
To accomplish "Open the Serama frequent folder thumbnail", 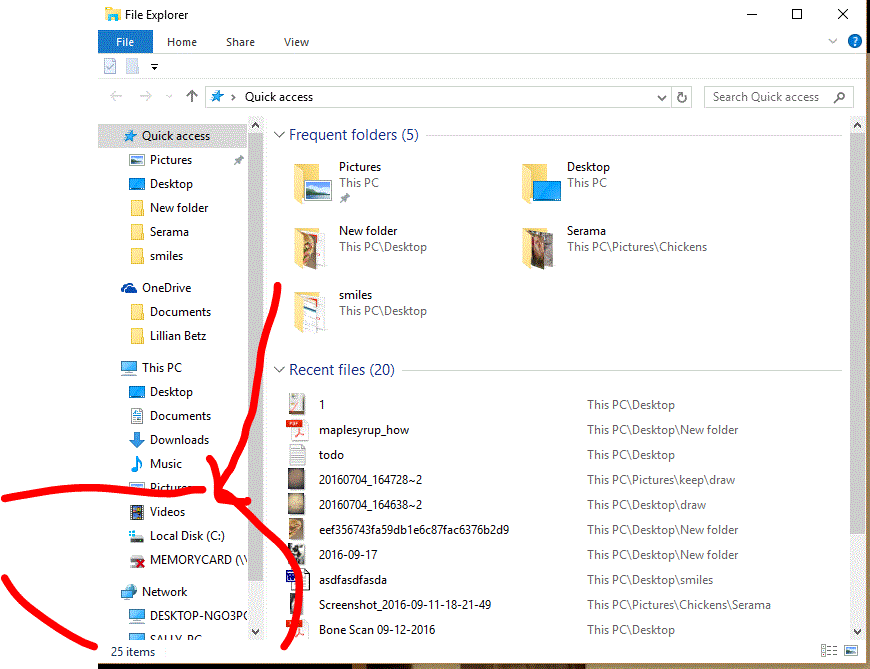I will click(x=538, y=248).
